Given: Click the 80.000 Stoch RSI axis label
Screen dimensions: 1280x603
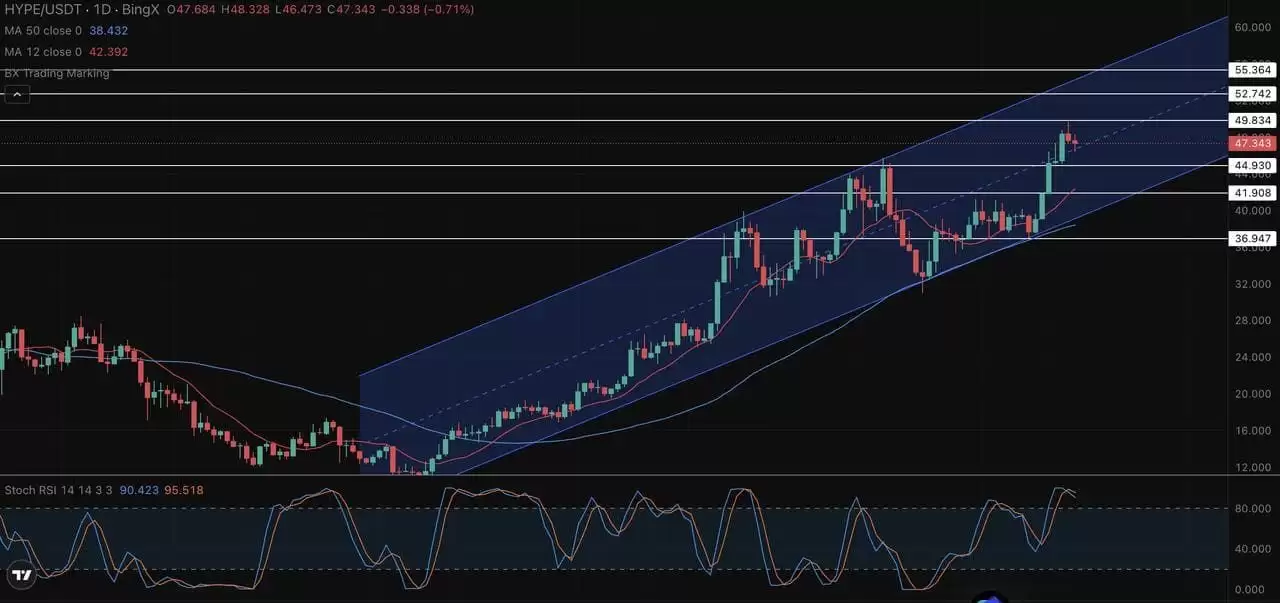Looking at the screenshot, I should tap(1252, 508).
